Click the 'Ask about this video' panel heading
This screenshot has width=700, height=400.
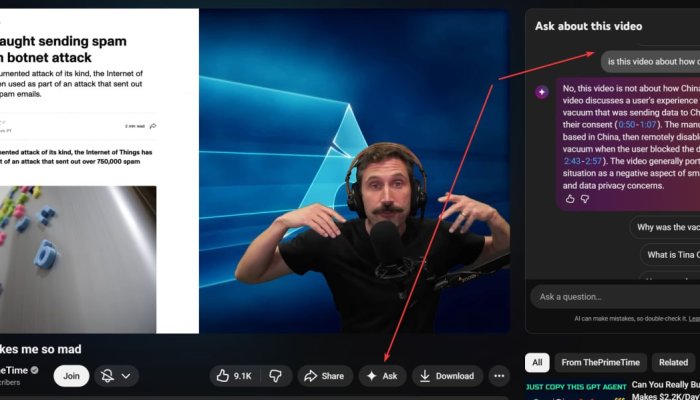(x=588, y=26)
